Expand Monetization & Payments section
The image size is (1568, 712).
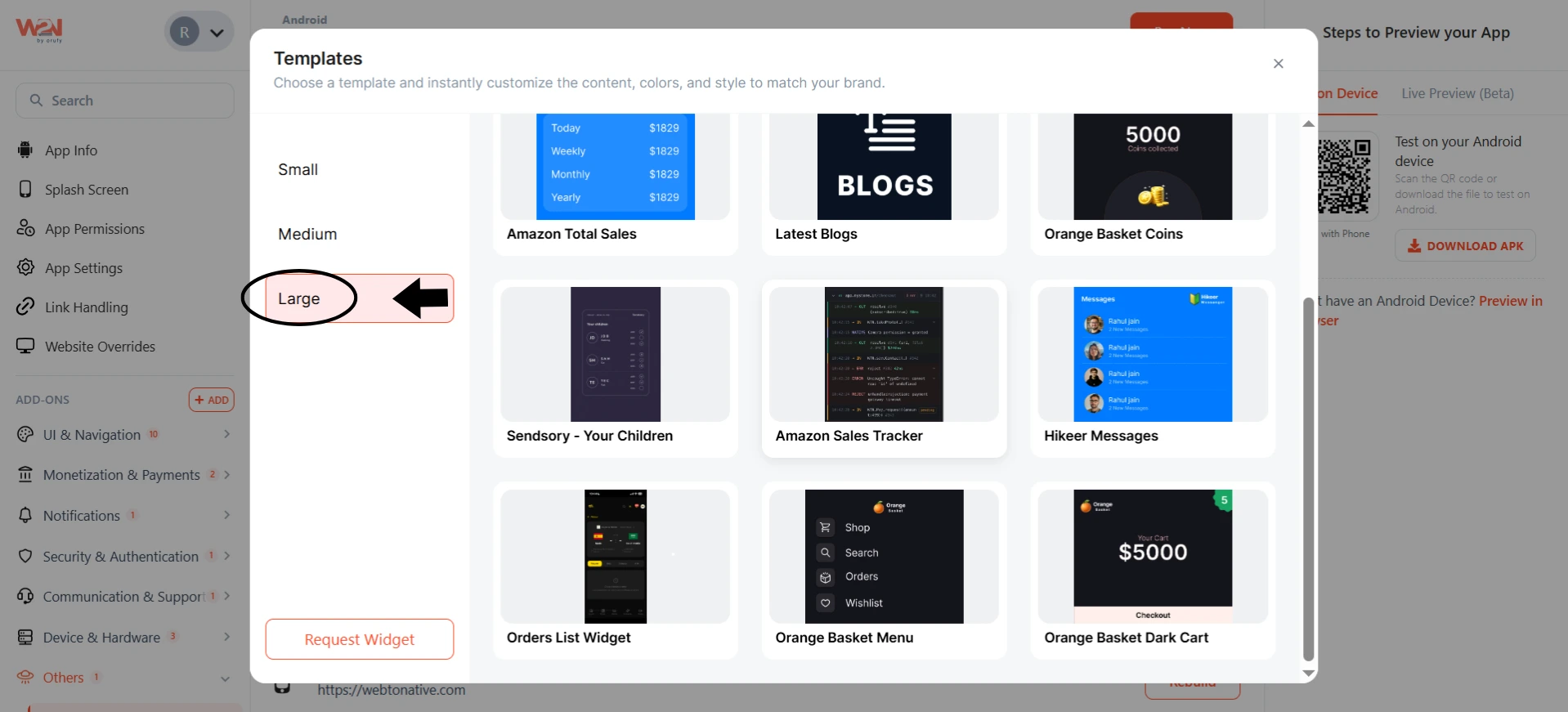(x=226, y=474)
